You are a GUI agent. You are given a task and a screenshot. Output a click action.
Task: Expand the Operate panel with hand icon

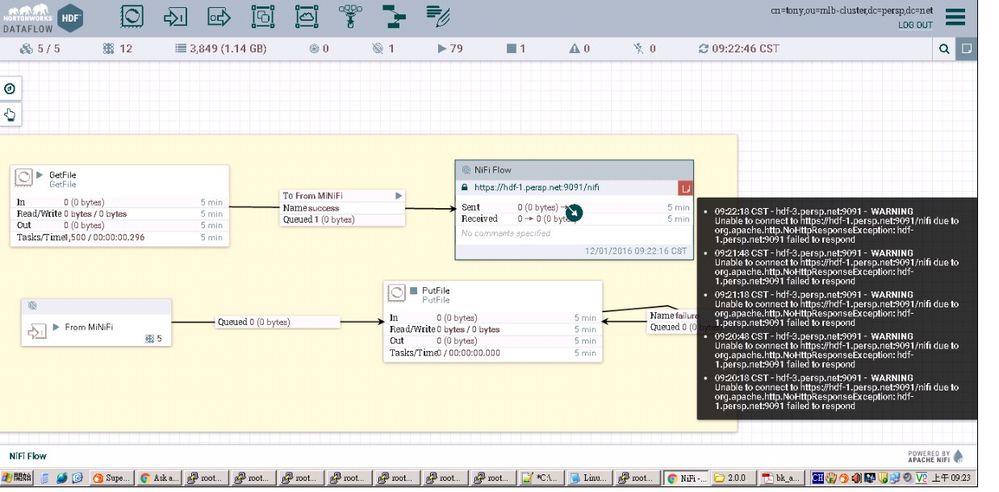tap(10, 115)
